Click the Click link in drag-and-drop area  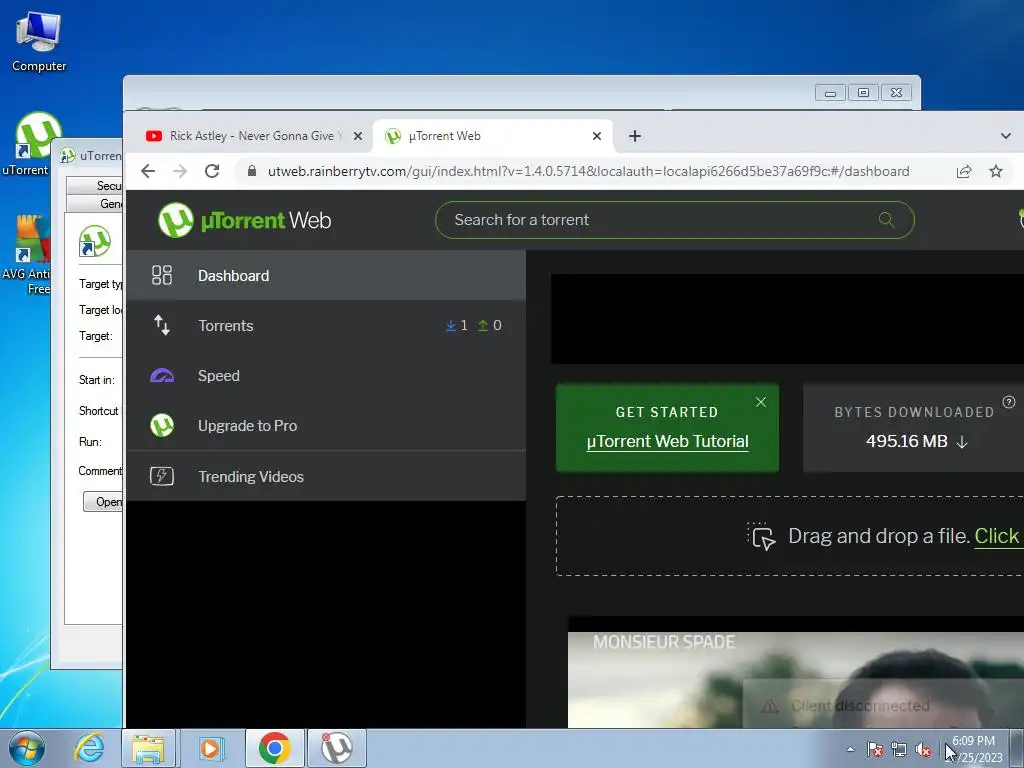click(x=997, y=536)
